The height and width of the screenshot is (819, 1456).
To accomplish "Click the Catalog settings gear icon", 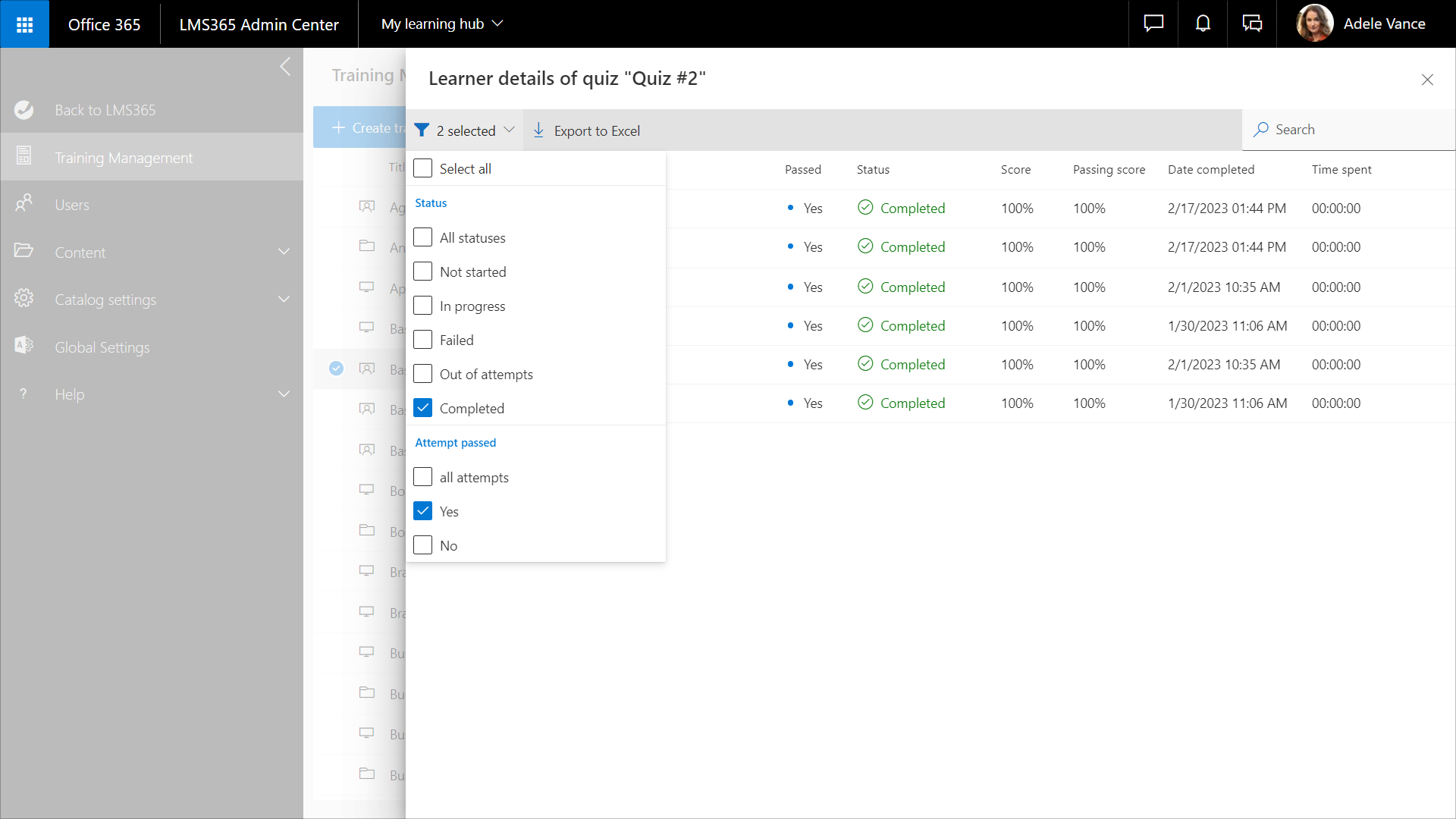I will click(24, 298).
